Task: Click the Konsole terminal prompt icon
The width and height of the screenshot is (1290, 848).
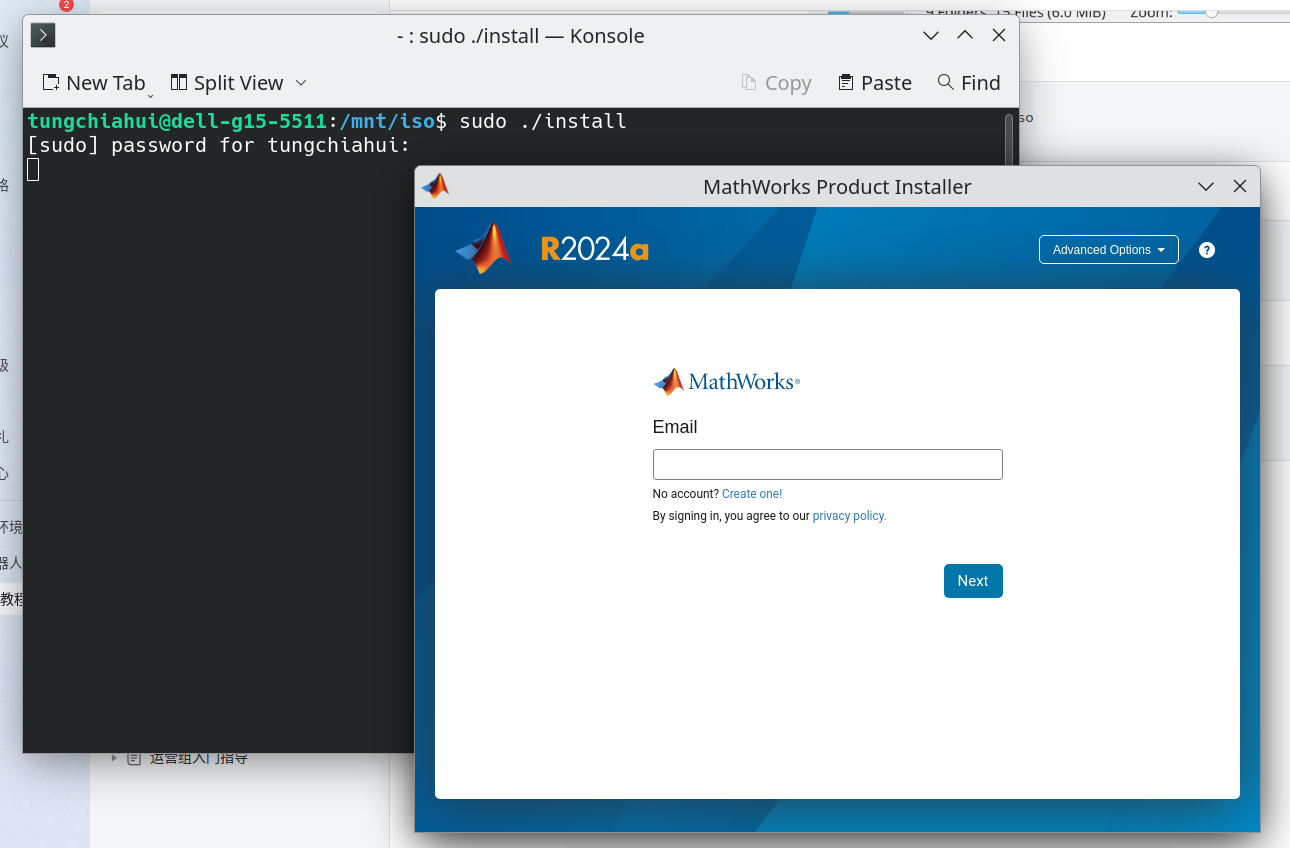Action: [x=43, y=36]
